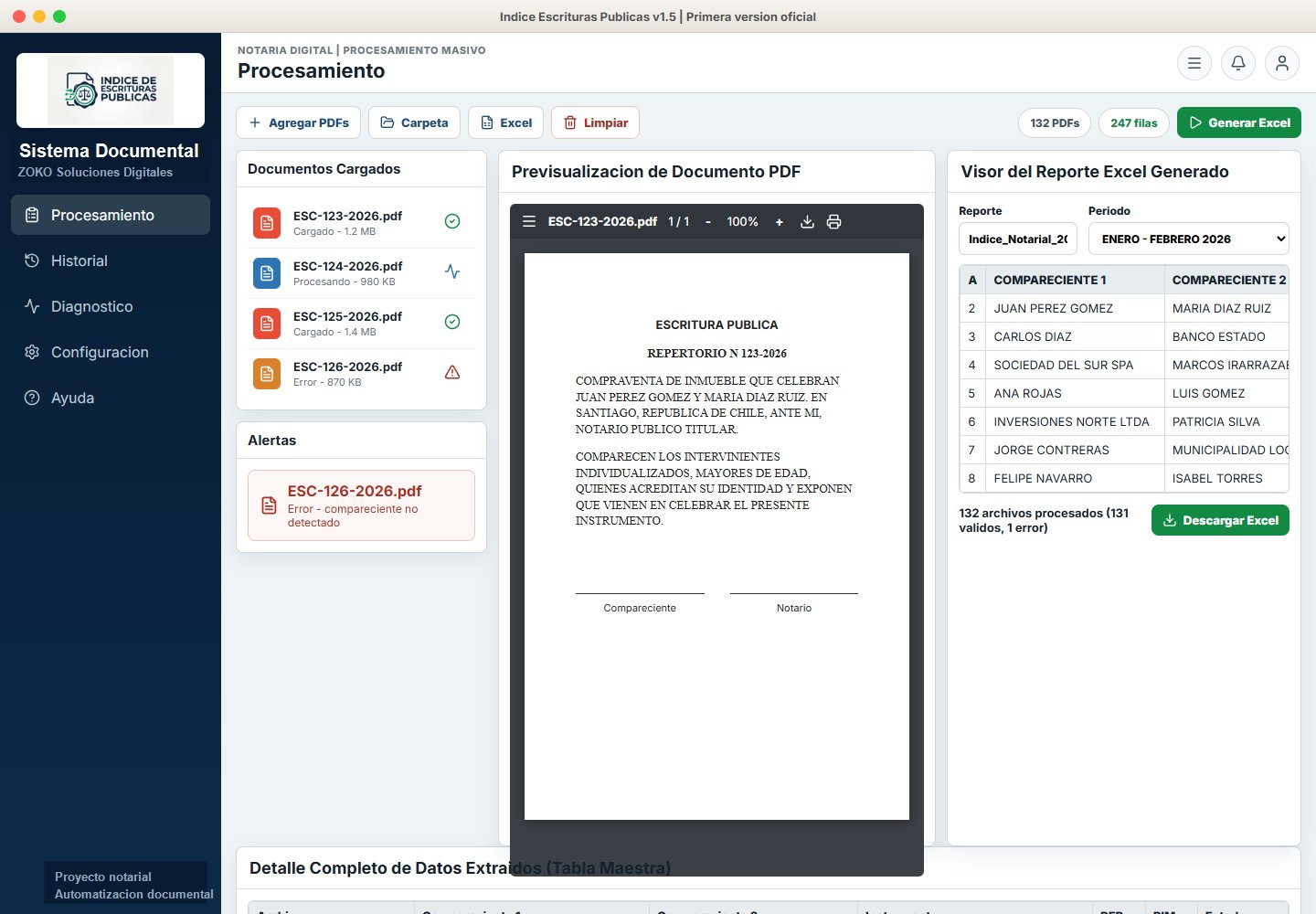Click the SOCIEDAD DEL SUR SPA cell
Image resolution: width=1316 pixels, height=914 pixels.
click(1075, 365)
